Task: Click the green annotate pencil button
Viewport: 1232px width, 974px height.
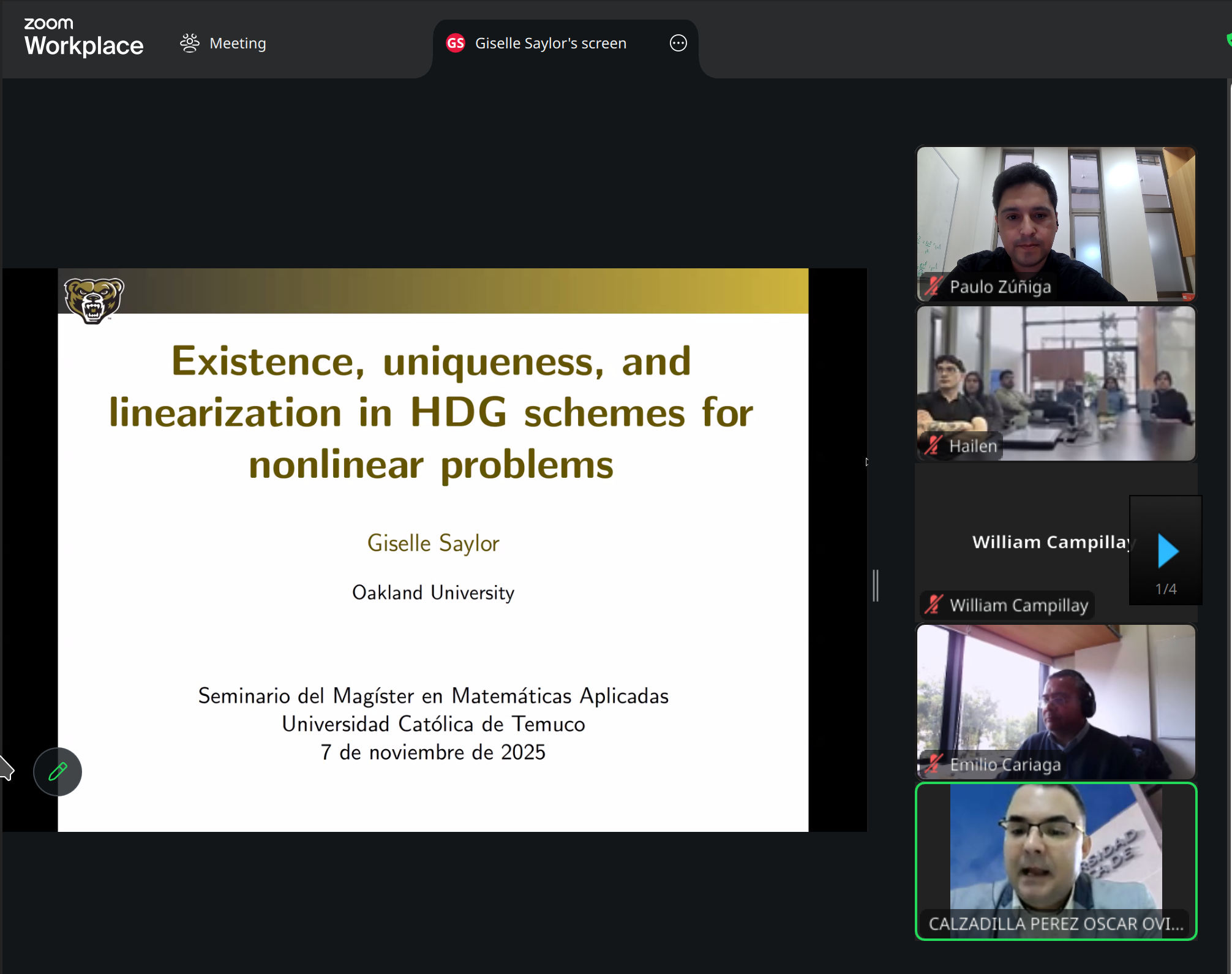Action: 58,771
